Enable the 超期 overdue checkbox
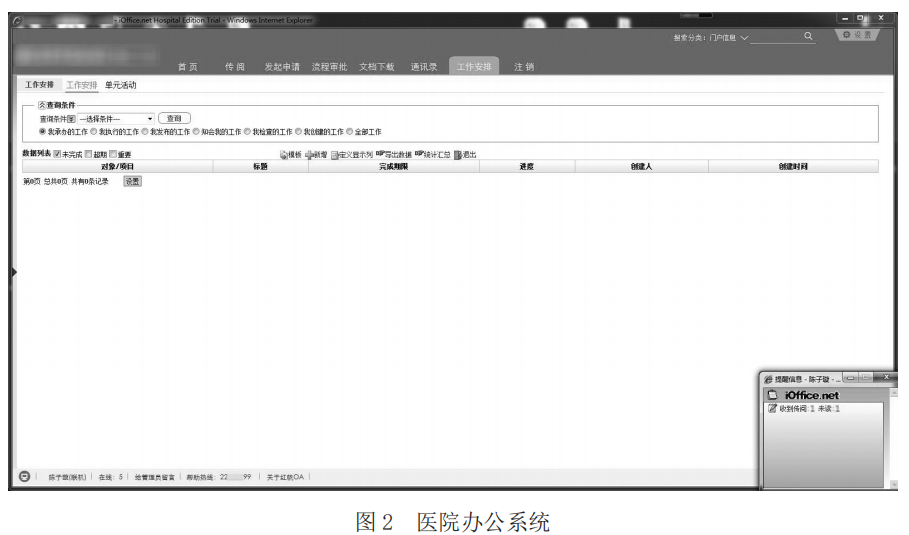Image resolution: width=909 pixels, height=535 pixels. (88, 154)
